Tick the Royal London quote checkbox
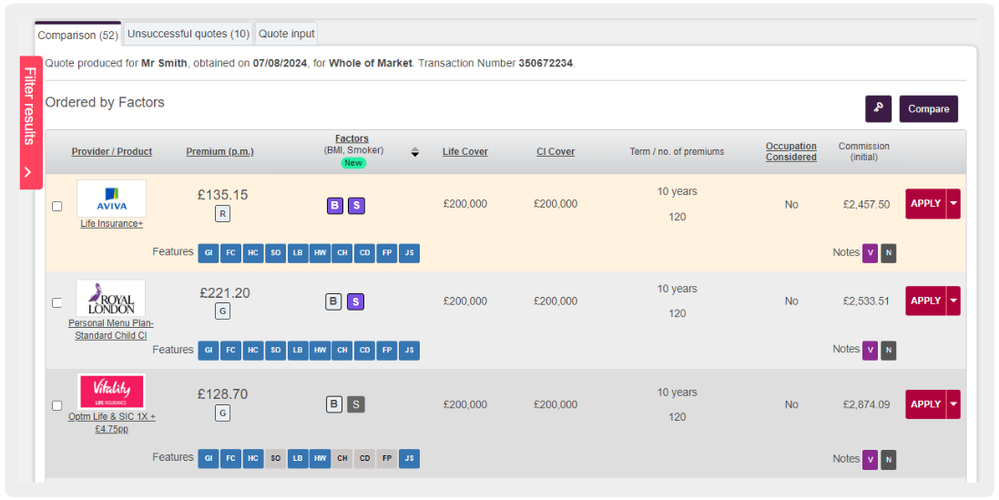Viewport: 999px width, 500px height. (57, 303)
